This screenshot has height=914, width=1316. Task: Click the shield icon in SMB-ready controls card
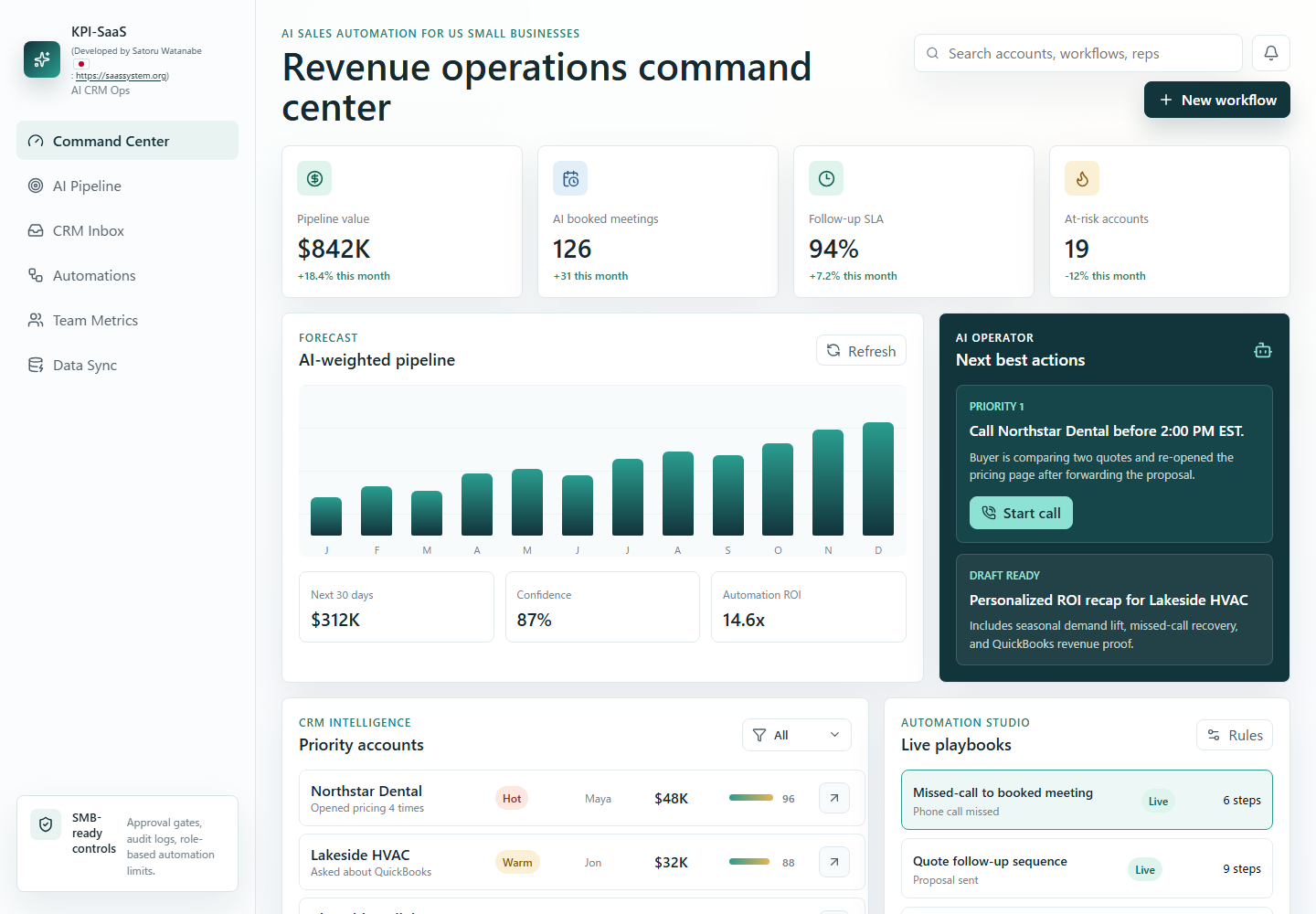46,824
